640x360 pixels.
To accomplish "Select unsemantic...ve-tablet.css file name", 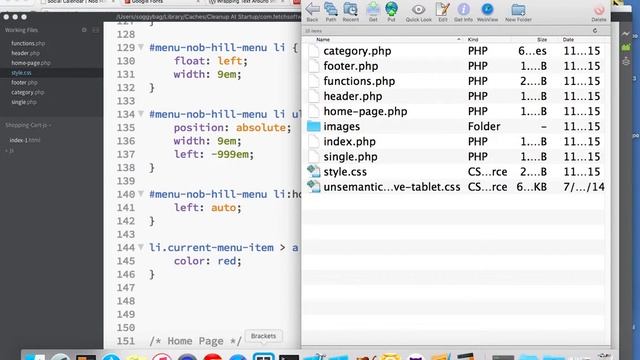I will [392, 187].
